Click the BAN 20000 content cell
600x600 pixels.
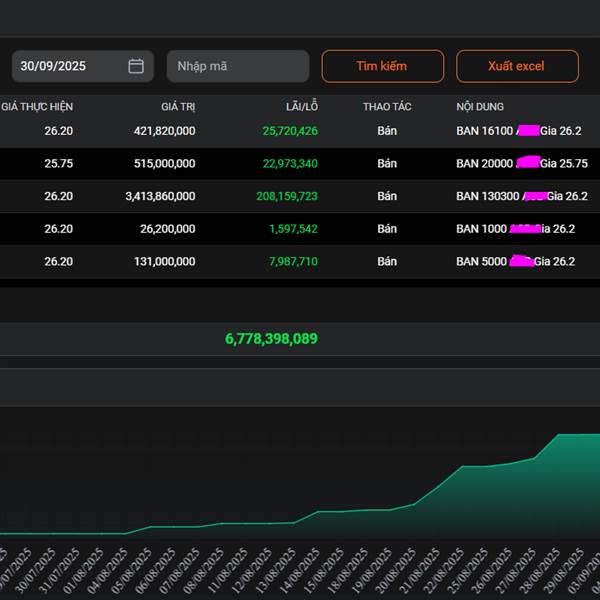pyautogui.click(x=521, y=164)
